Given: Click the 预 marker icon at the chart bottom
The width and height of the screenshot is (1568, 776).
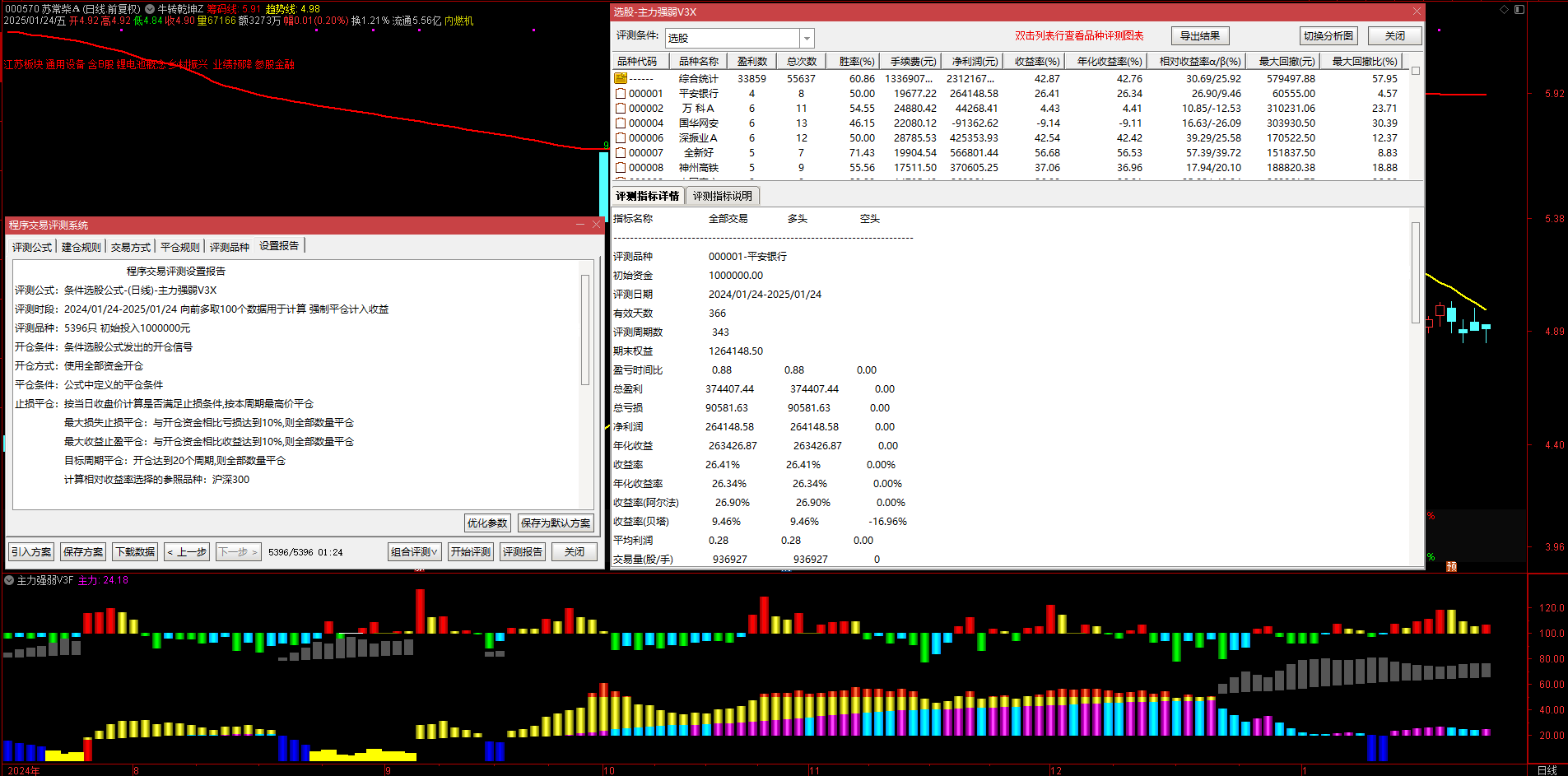Looking at the screenshot, I should tap(1451, 567).
